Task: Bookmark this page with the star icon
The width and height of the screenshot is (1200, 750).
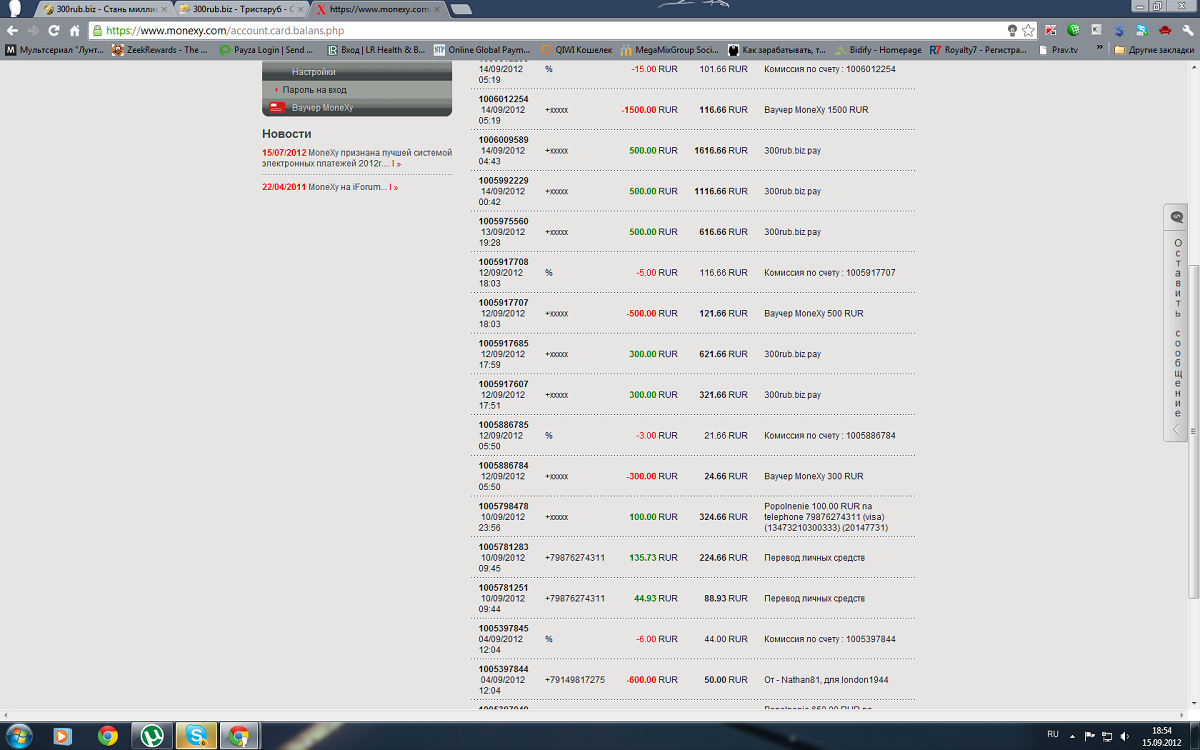Action: pyautogui.click(x=1028, y=30)
